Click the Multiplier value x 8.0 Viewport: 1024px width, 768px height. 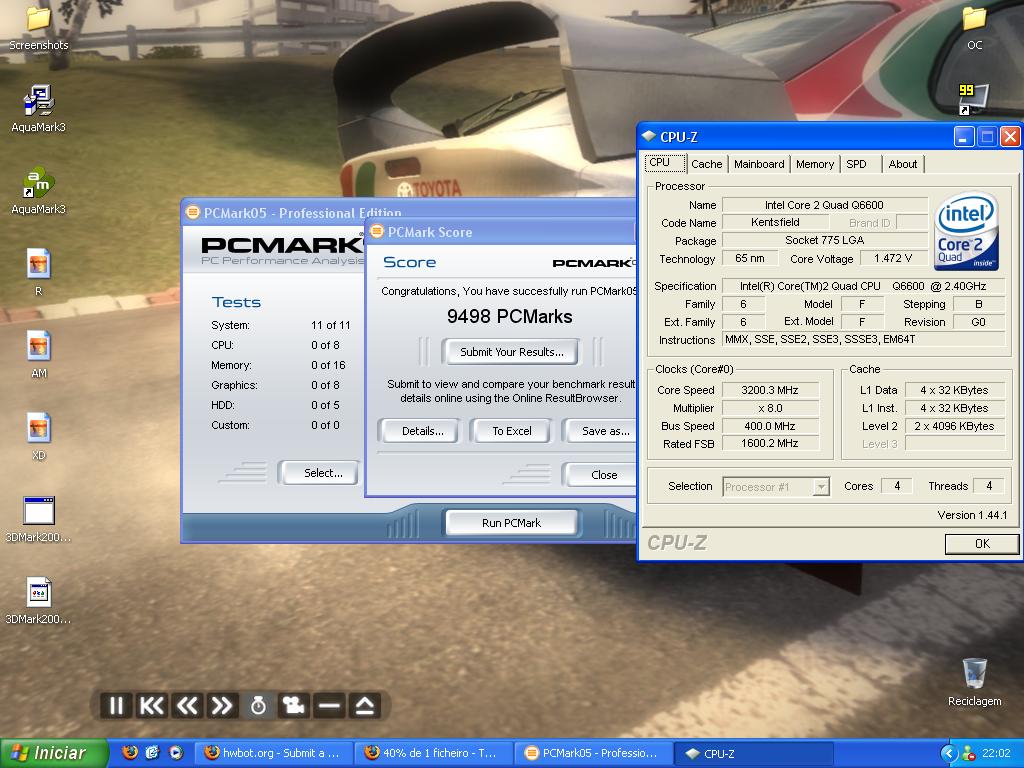tap(770, 408)
